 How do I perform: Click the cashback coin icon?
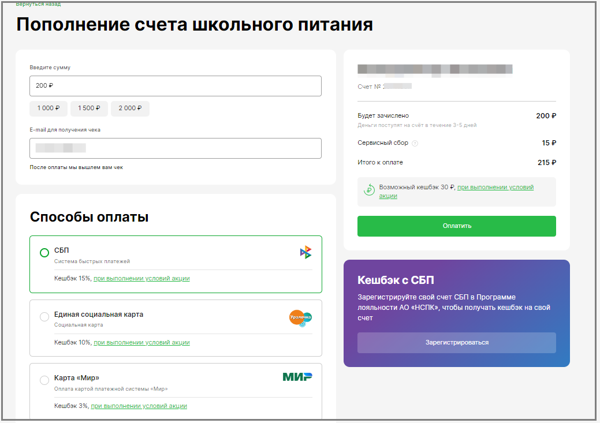tap(369, 190)
